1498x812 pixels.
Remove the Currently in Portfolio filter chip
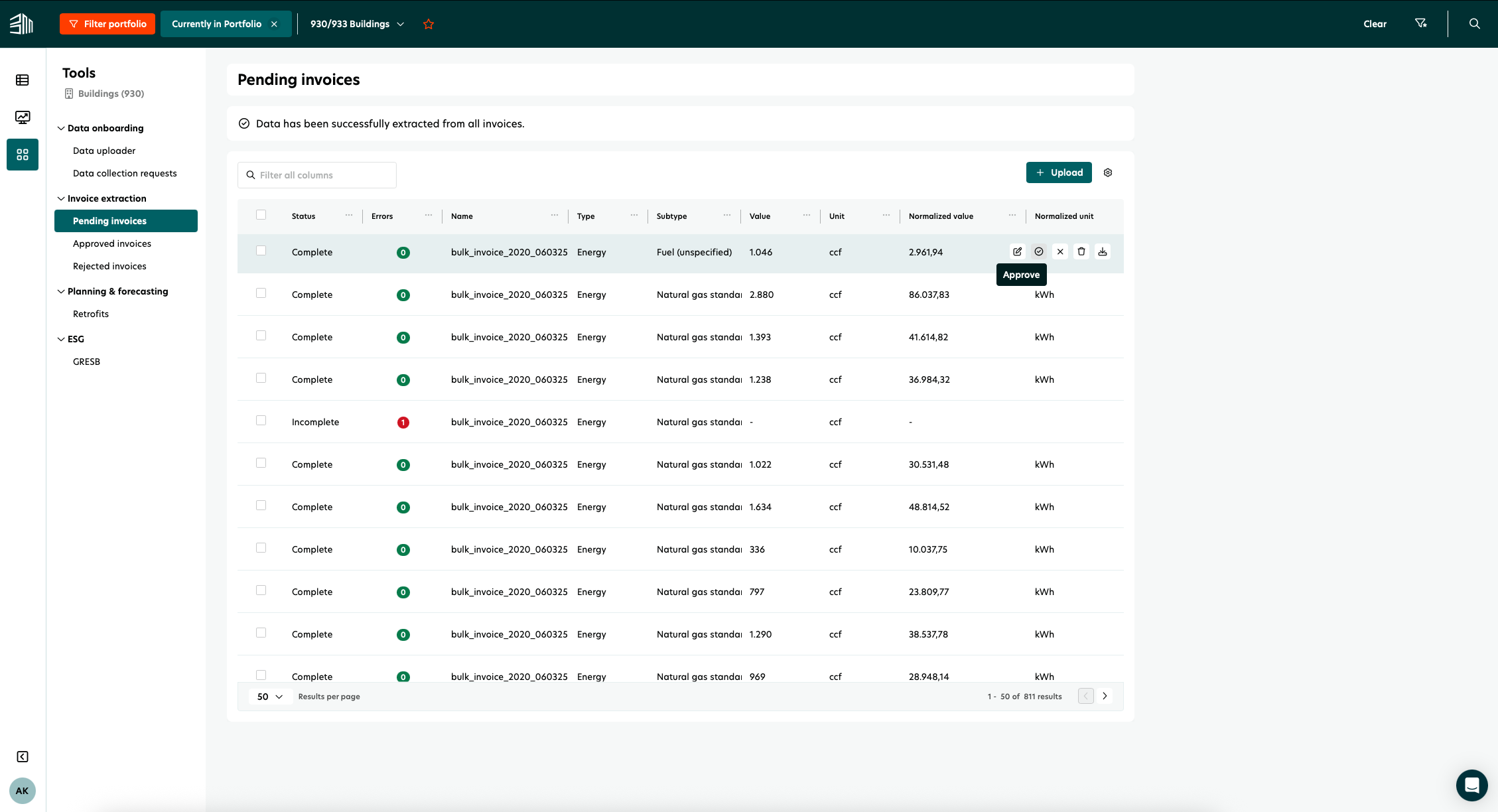274,24
